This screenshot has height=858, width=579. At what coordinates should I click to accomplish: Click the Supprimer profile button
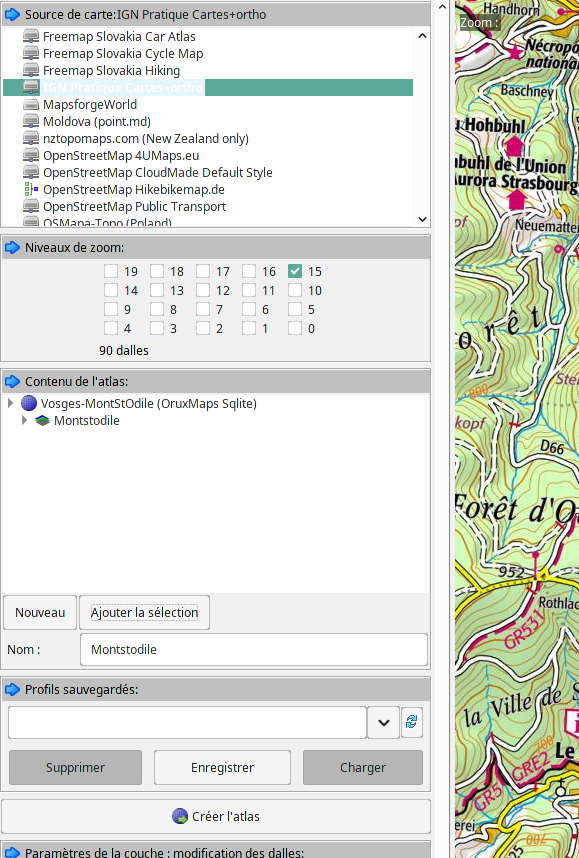tap(76, 768)
